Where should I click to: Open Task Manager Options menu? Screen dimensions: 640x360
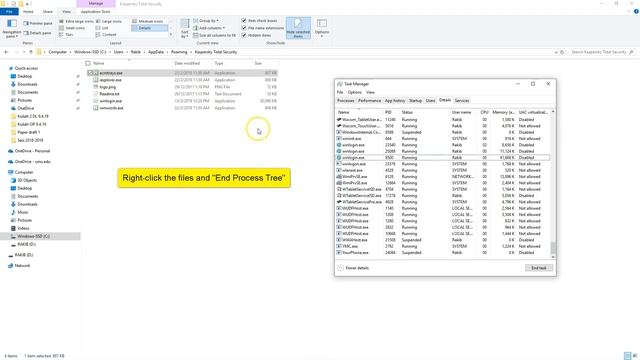(x=354, y=92)
